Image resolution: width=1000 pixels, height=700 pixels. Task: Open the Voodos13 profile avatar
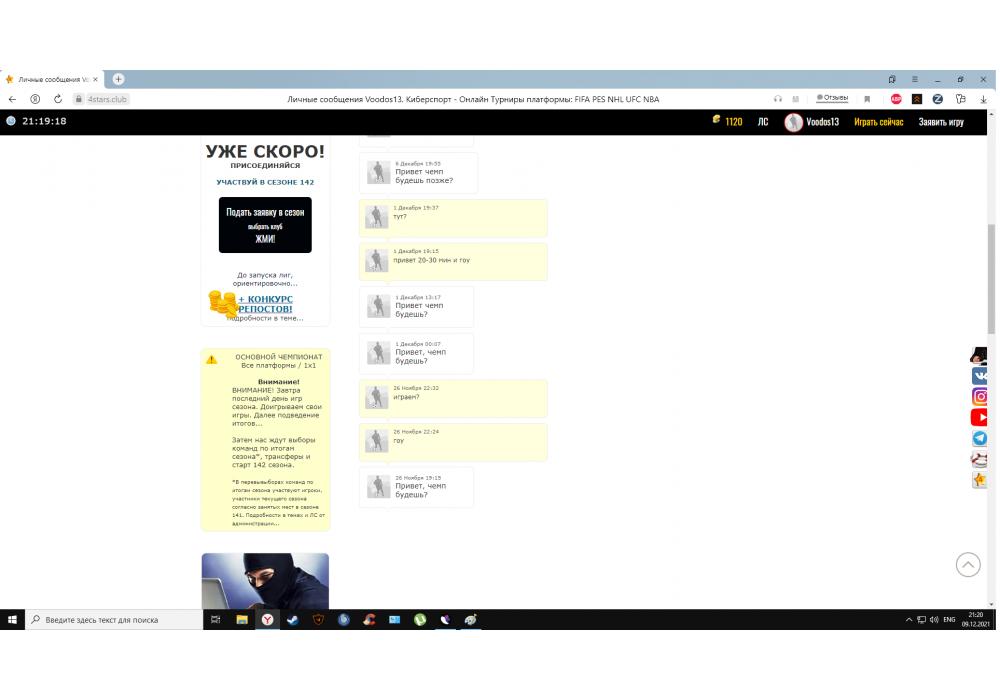click(x=793, y=122)
